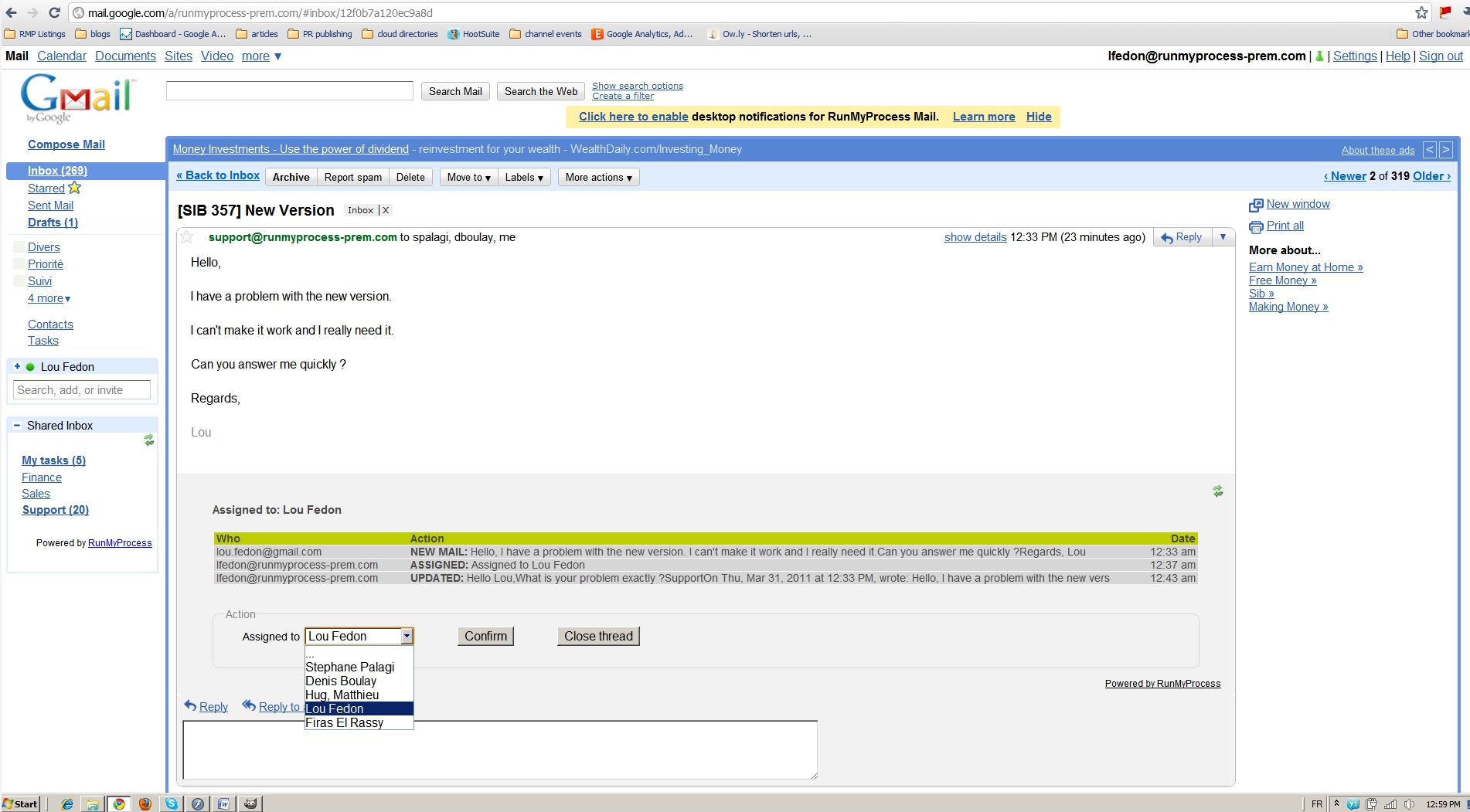Click the Delete button
This screenshot has height=812, width=1470.
[x=410, y=178]
